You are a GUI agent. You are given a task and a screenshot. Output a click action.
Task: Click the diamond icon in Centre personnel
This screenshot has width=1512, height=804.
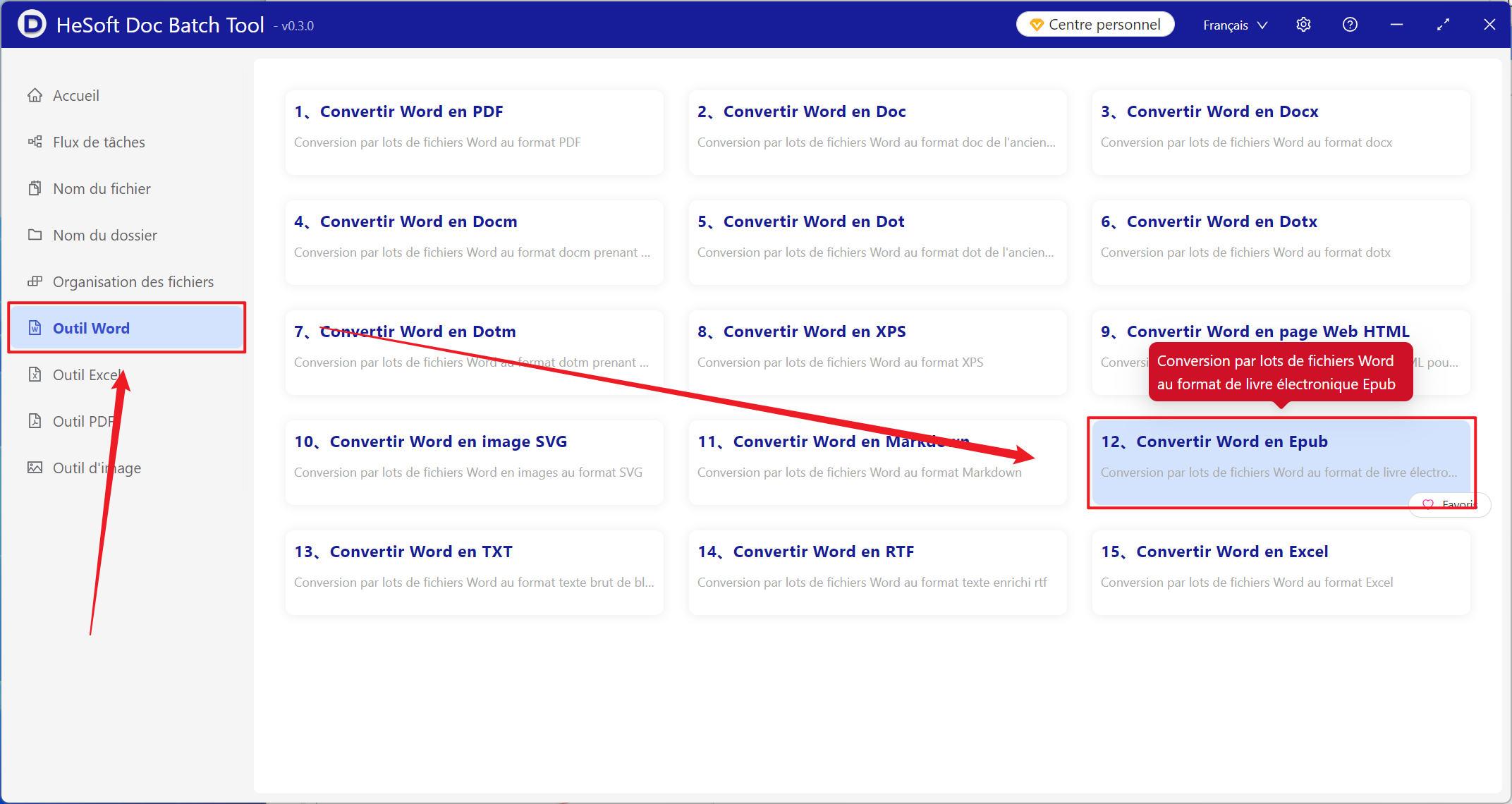coord(1037,25)
